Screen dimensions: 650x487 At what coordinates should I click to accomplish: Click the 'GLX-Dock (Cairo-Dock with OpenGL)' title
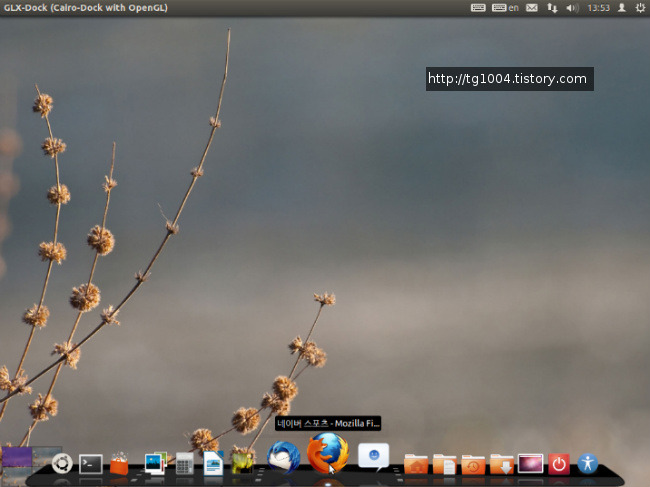tap(86, 8)
